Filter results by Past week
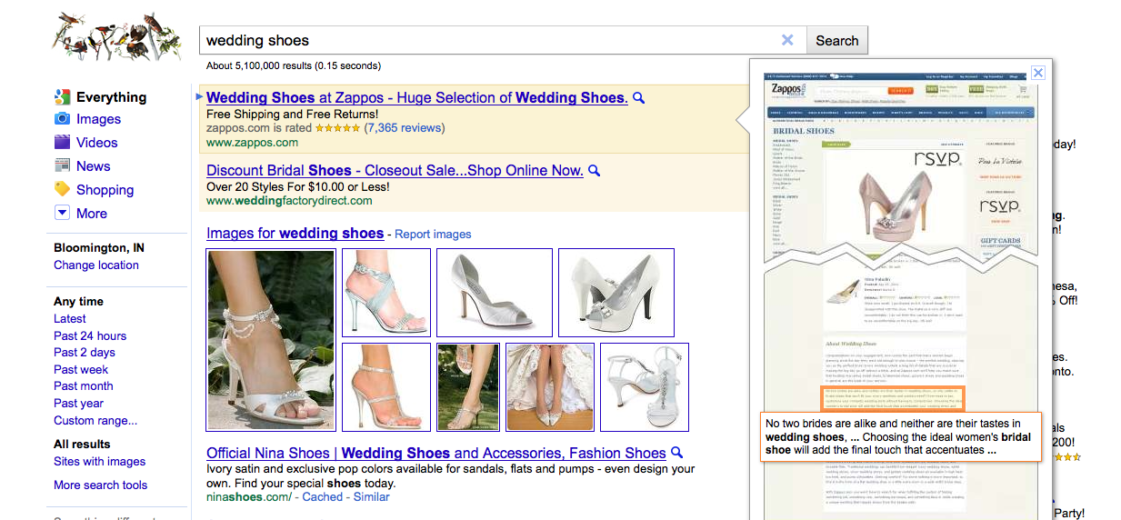The image size is (1121, 520). point(81,369)
